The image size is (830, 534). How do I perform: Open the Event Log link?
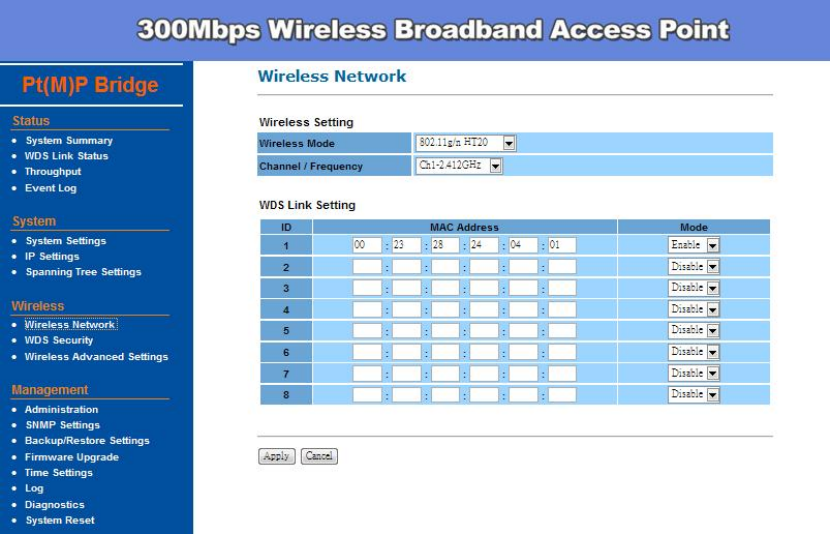(x=51, y=188)
